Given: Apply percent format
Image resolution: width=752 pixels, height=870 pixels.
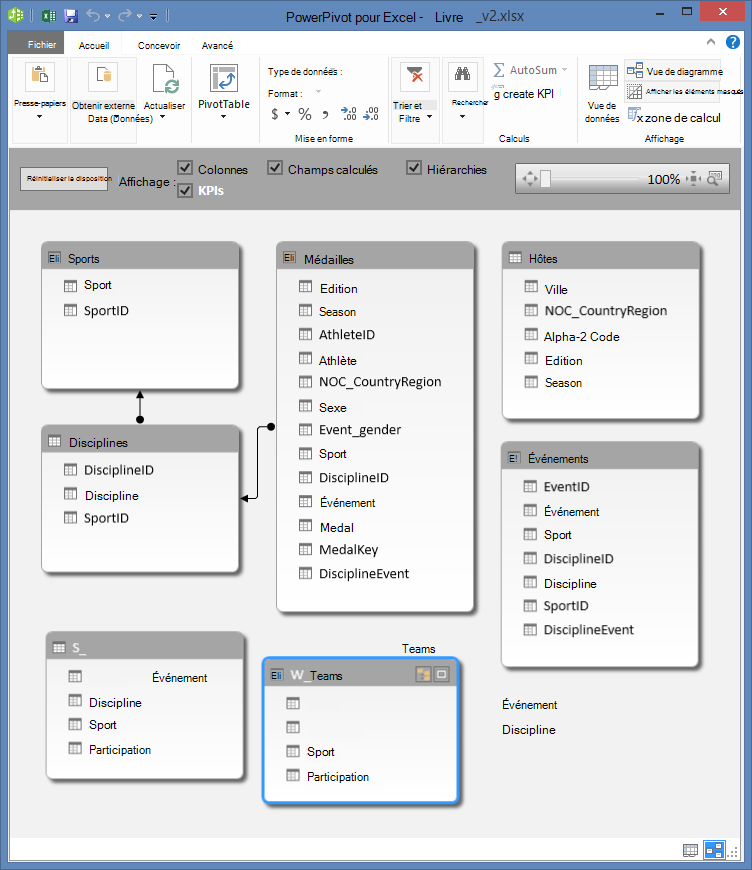Looking at the screenshot, I should click(305, 114).
